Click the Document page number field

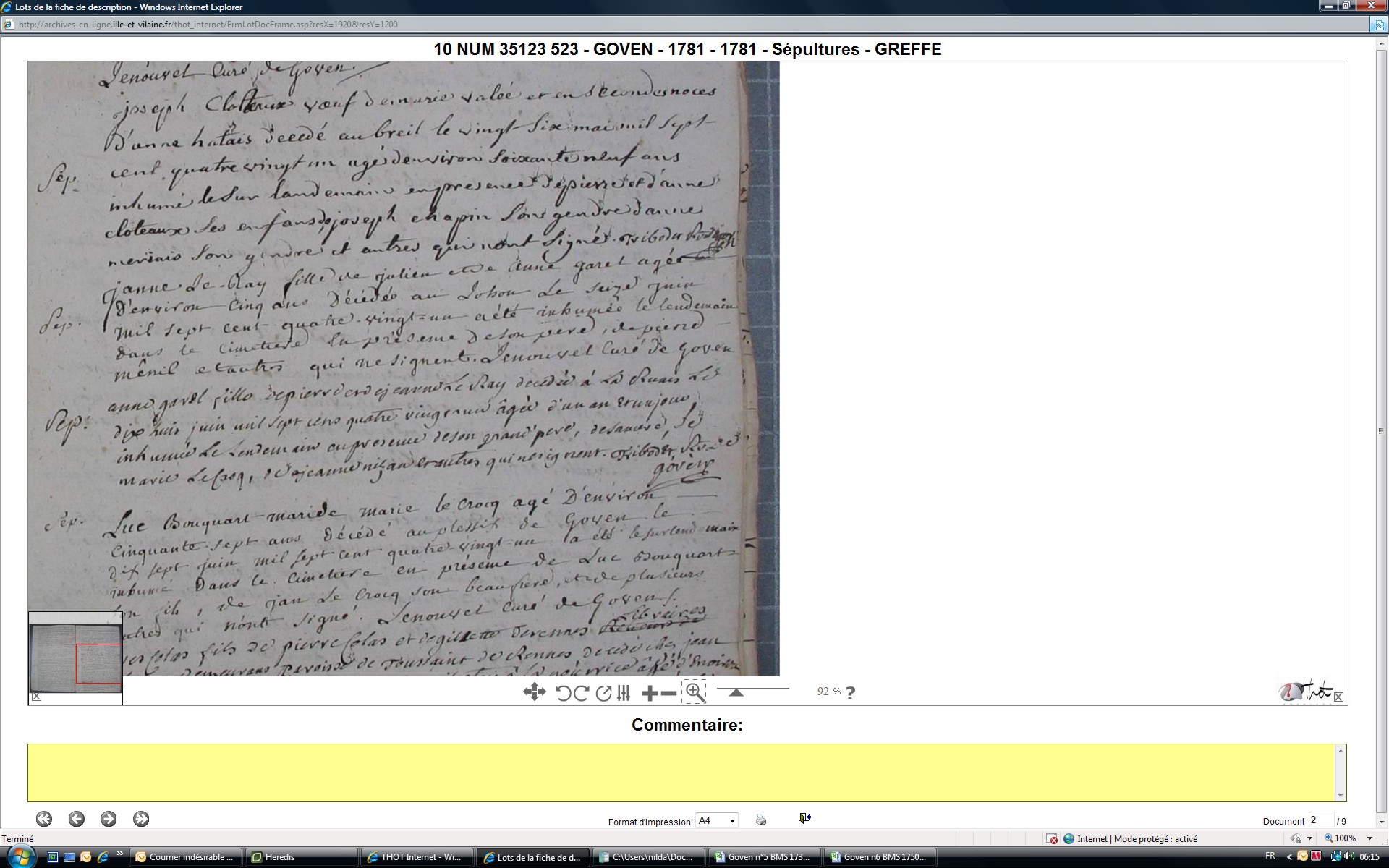(1320, 820)
